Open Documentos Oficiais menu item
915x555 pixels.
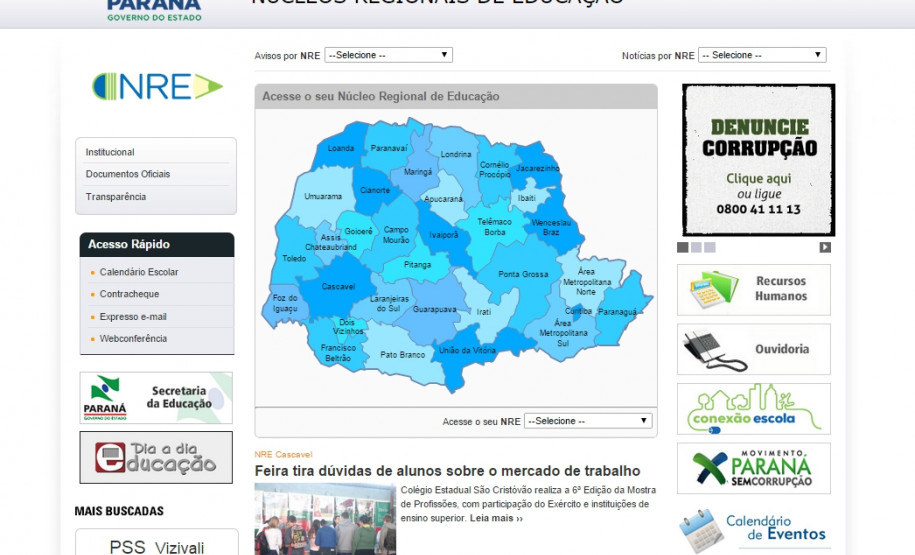tap(128, 174)
